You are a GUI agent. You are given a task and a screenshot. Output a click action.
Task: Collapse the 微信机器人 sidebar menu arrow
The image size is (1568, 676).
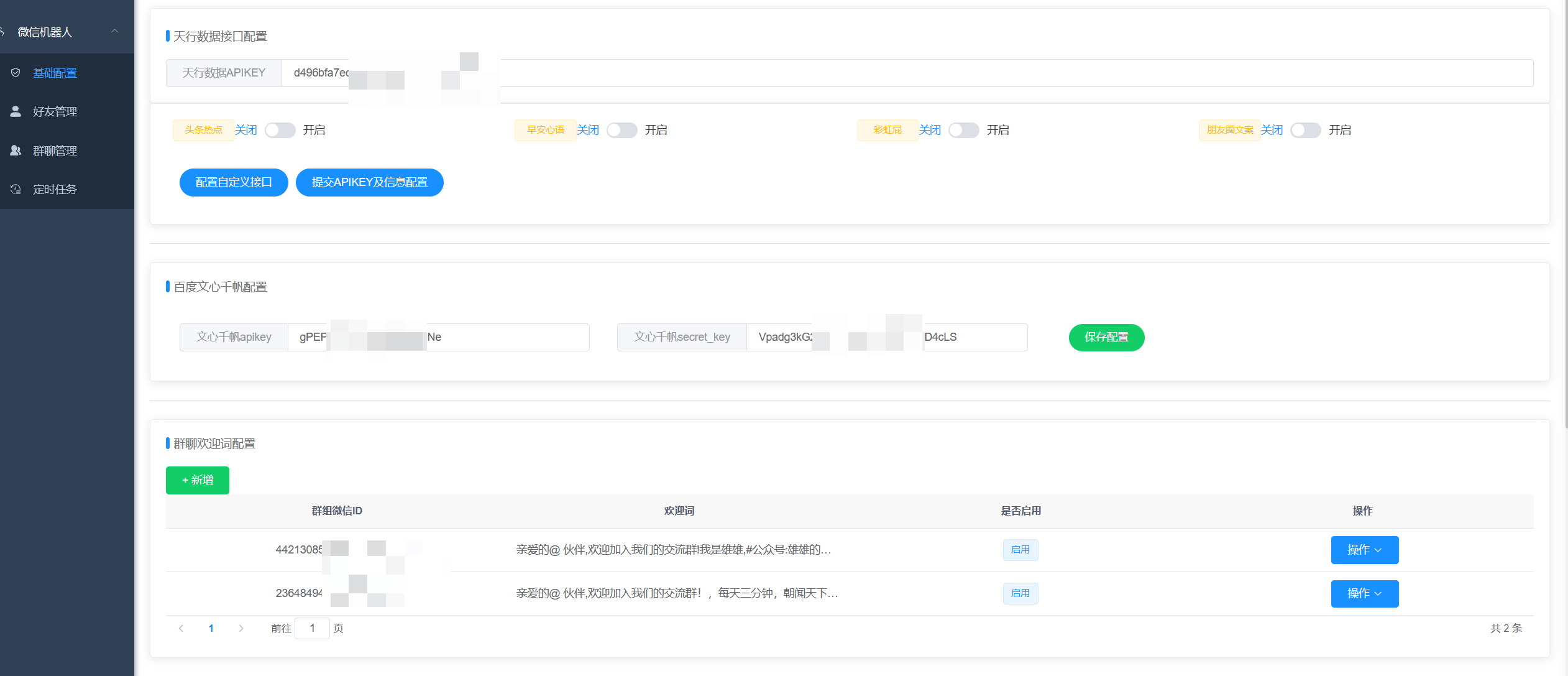pyautogui.click(x=114, y=31)
